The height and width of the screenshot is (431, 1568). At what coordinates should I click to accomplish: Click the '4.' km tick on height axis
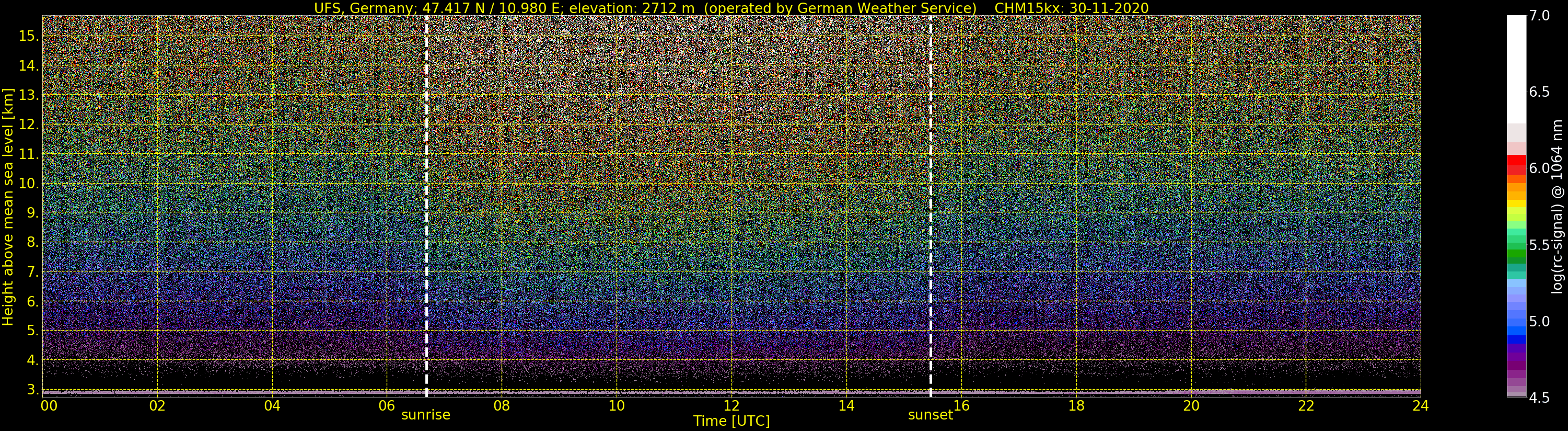[33, 360]
